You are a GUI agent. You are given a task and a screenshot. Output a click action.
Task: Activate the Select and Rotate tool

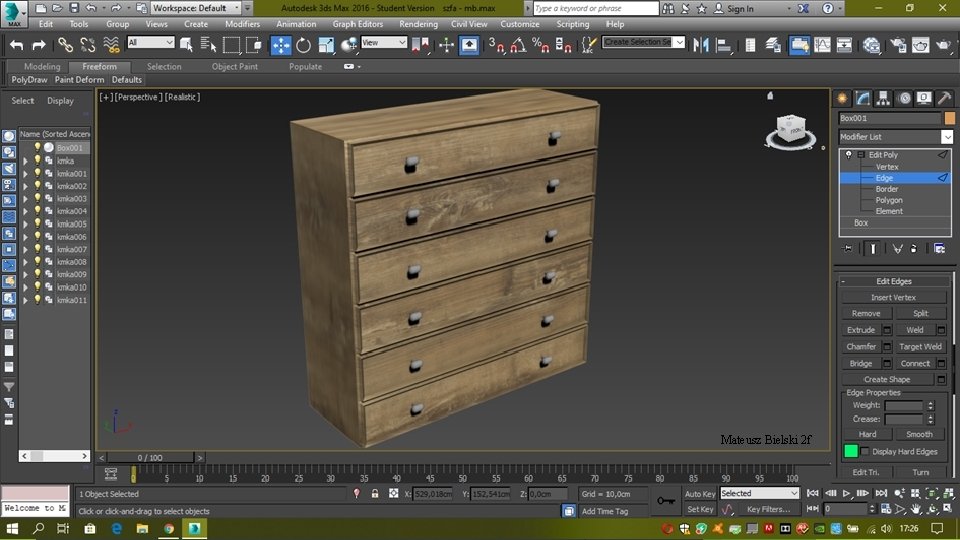click(304, 45)
